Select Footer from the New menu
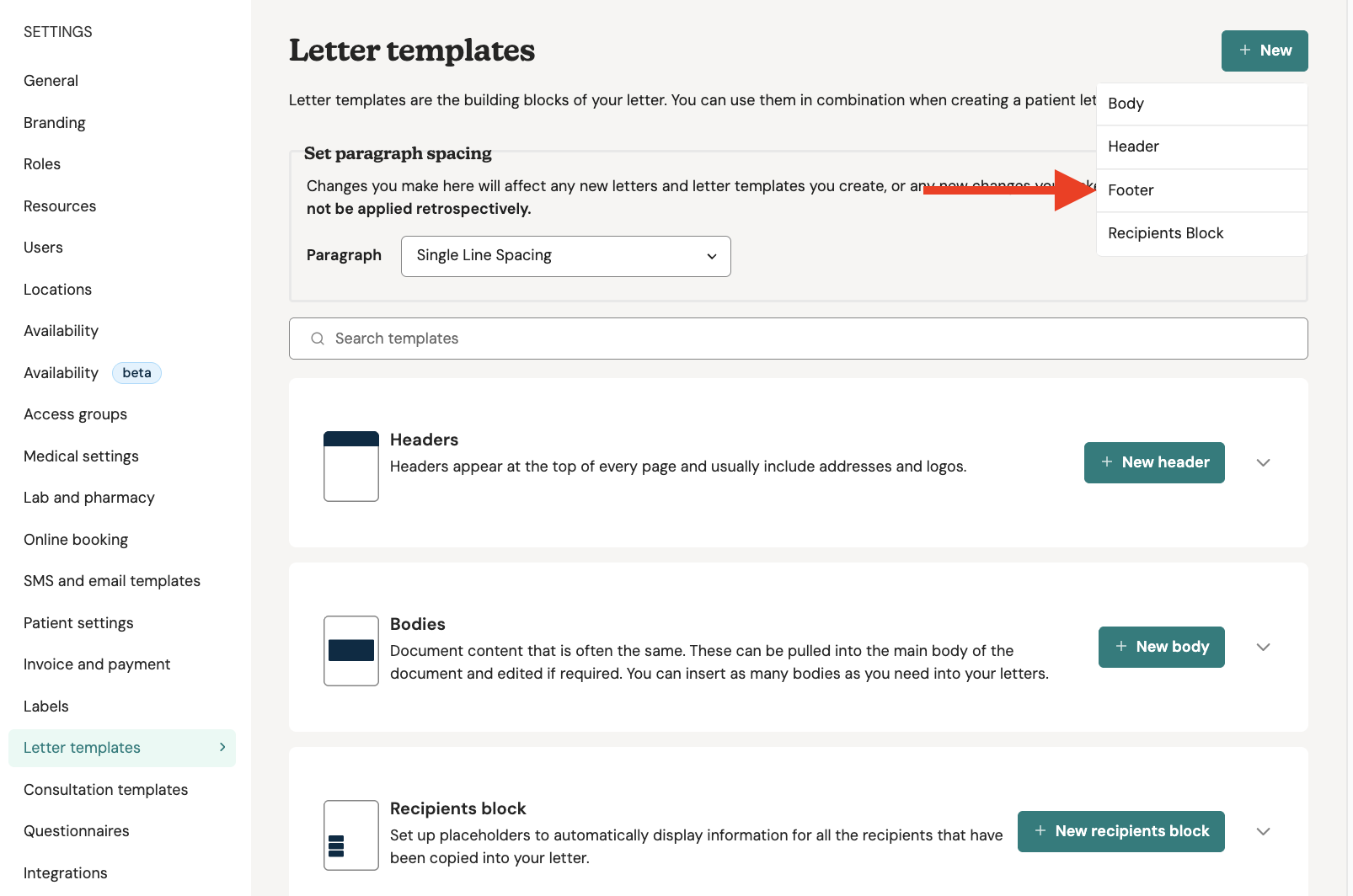 [1131, 190]
